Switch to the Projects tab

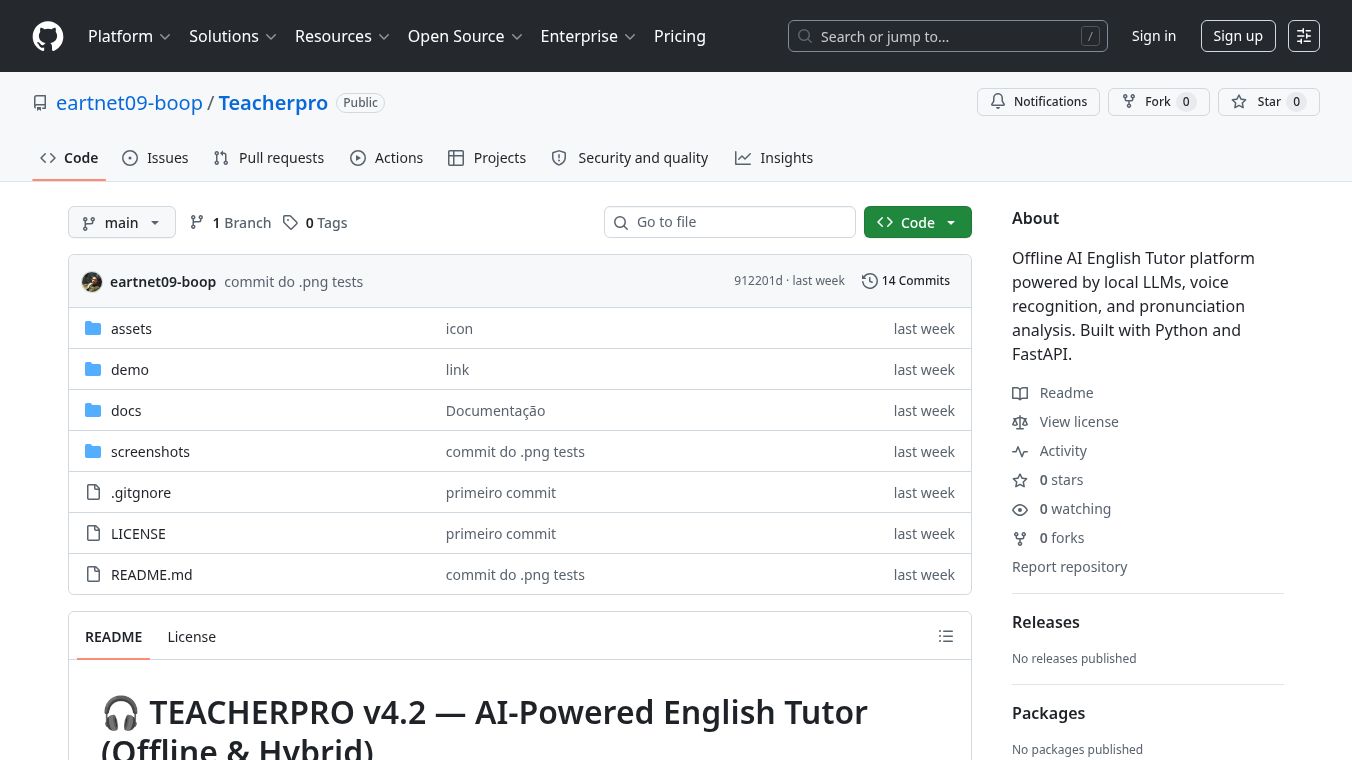coord(487,158)
